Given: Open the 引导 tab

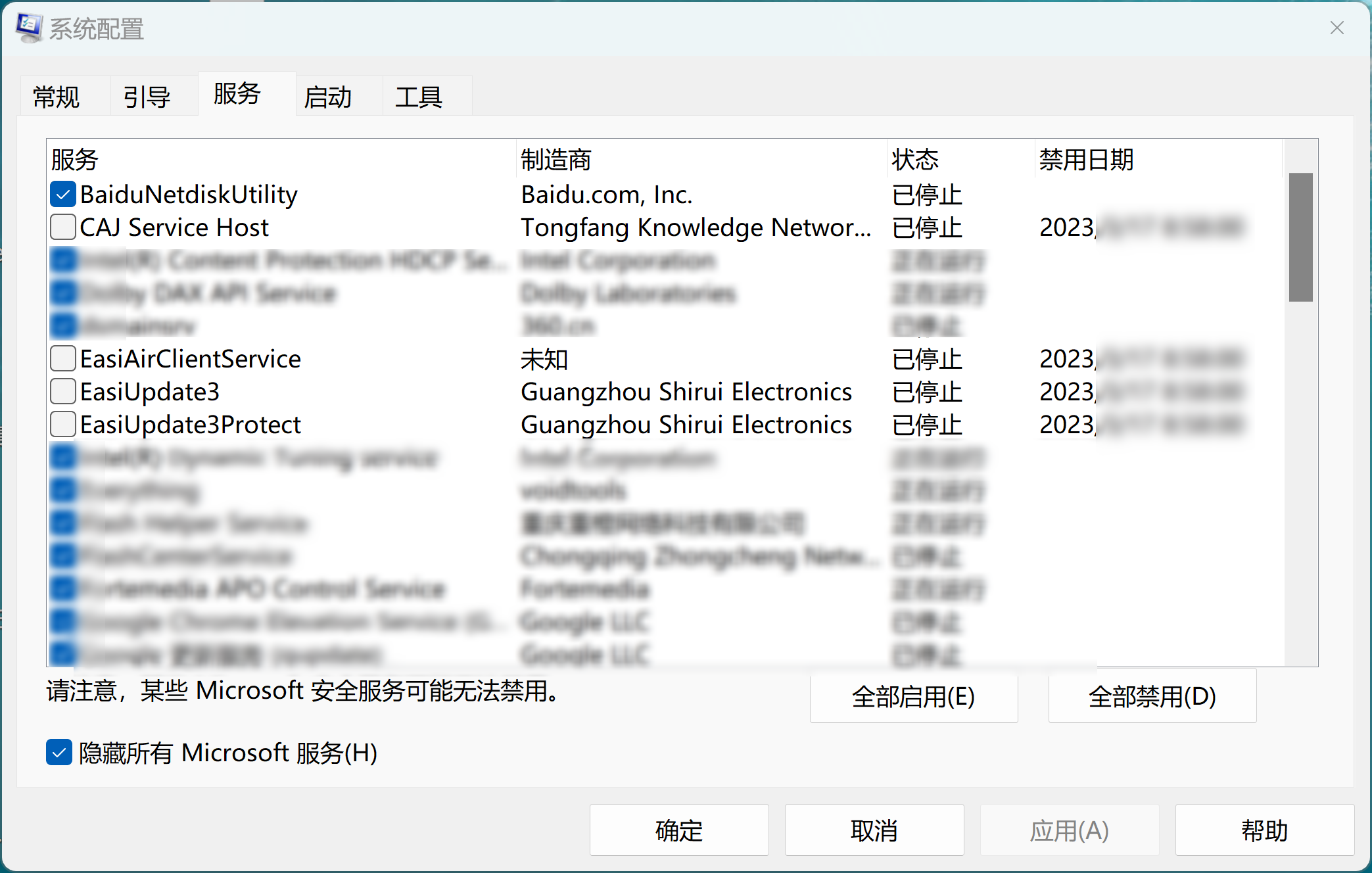Looking at the screenshot, I should pyautogui.click(x=147, y=97).
